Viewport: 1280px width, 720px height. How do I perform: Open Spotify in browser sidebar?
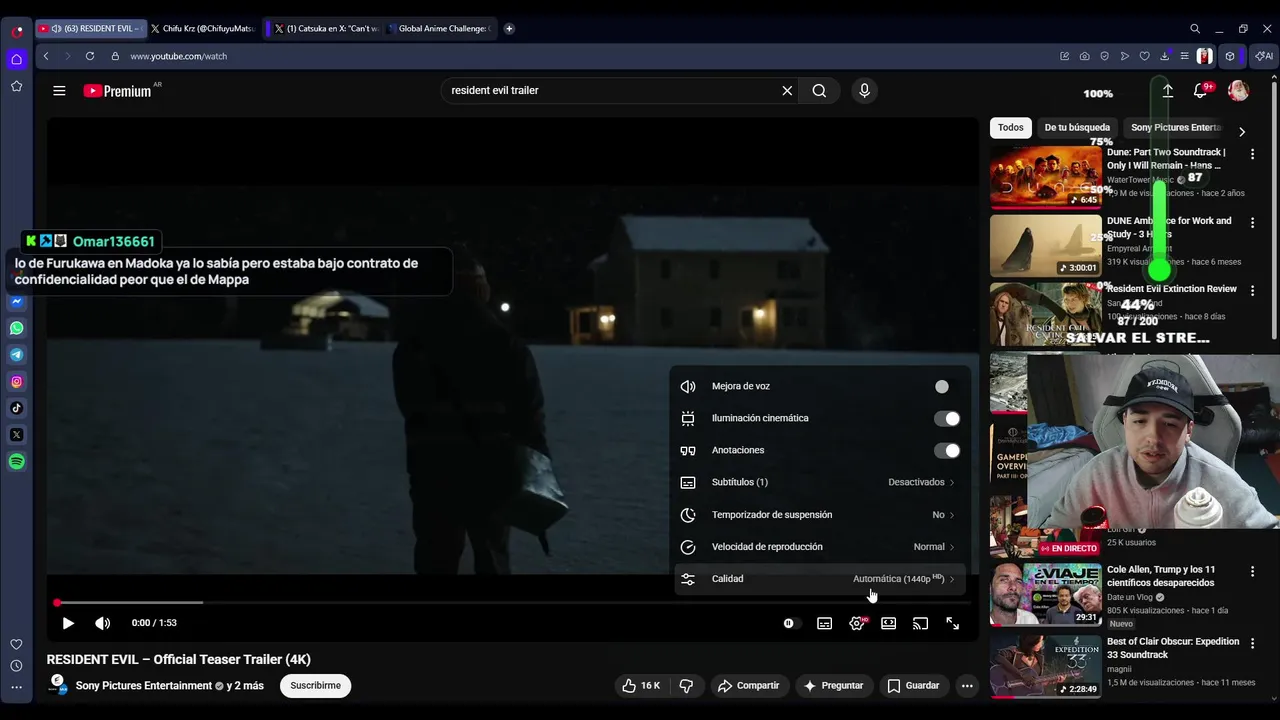(x=17, y=462)
